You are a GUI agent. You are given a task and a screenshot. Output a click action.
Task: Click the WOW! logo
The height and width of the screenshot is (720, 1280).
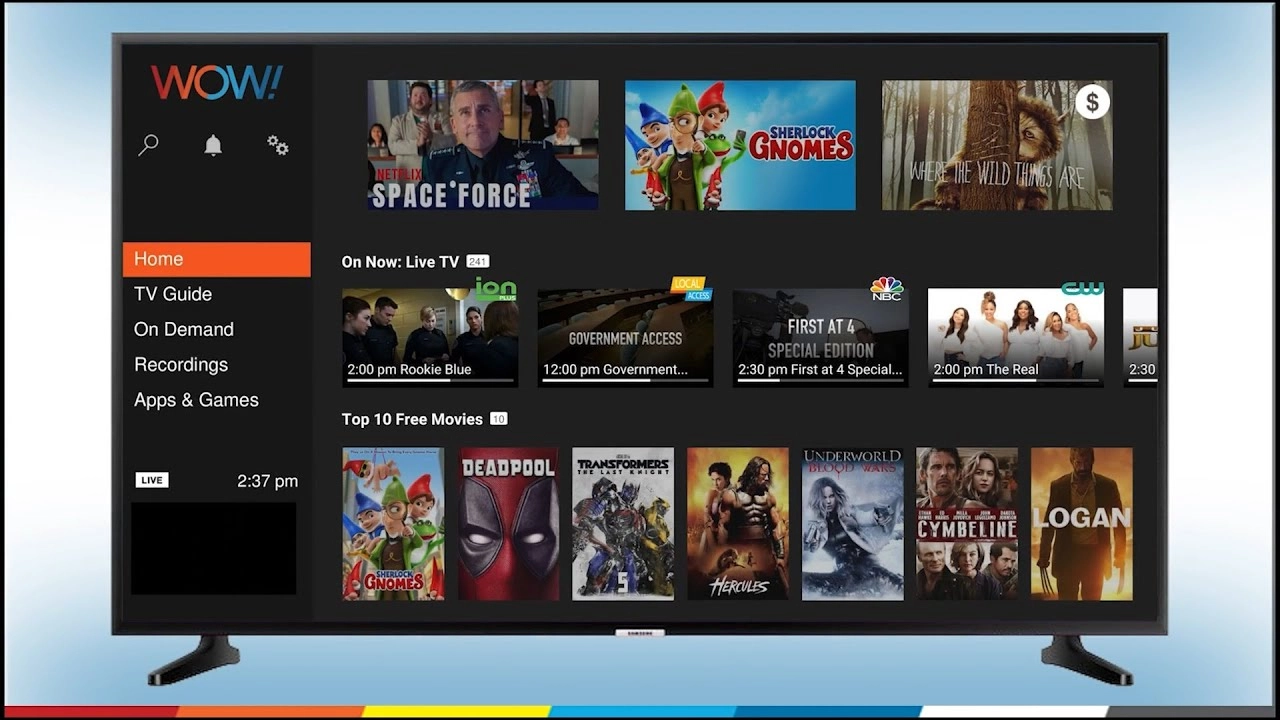click(x=217, y=83)
